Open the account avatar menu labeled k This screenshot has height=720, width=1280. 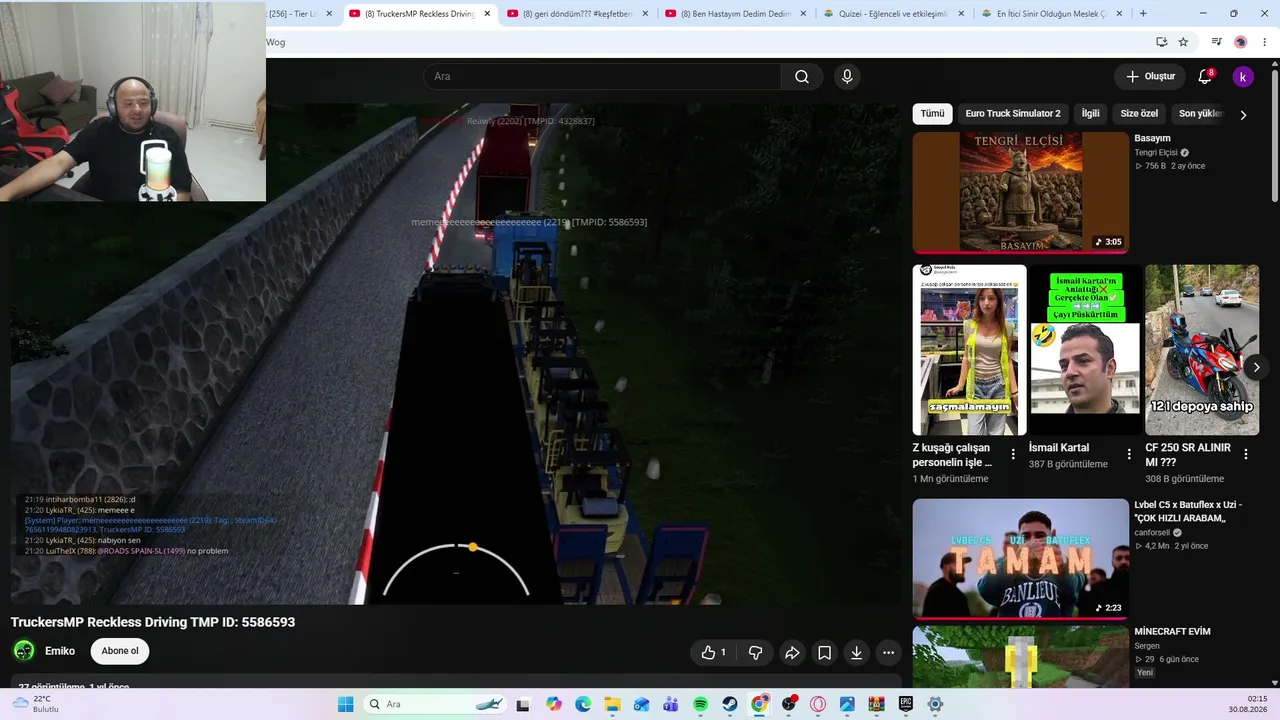(x=1242, y=77)
